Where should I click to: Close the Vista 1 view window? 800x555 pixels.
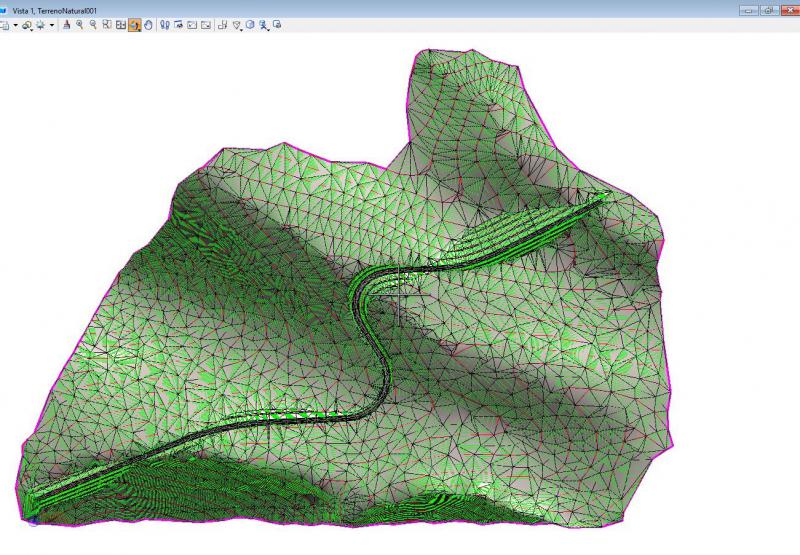(790, 10)
